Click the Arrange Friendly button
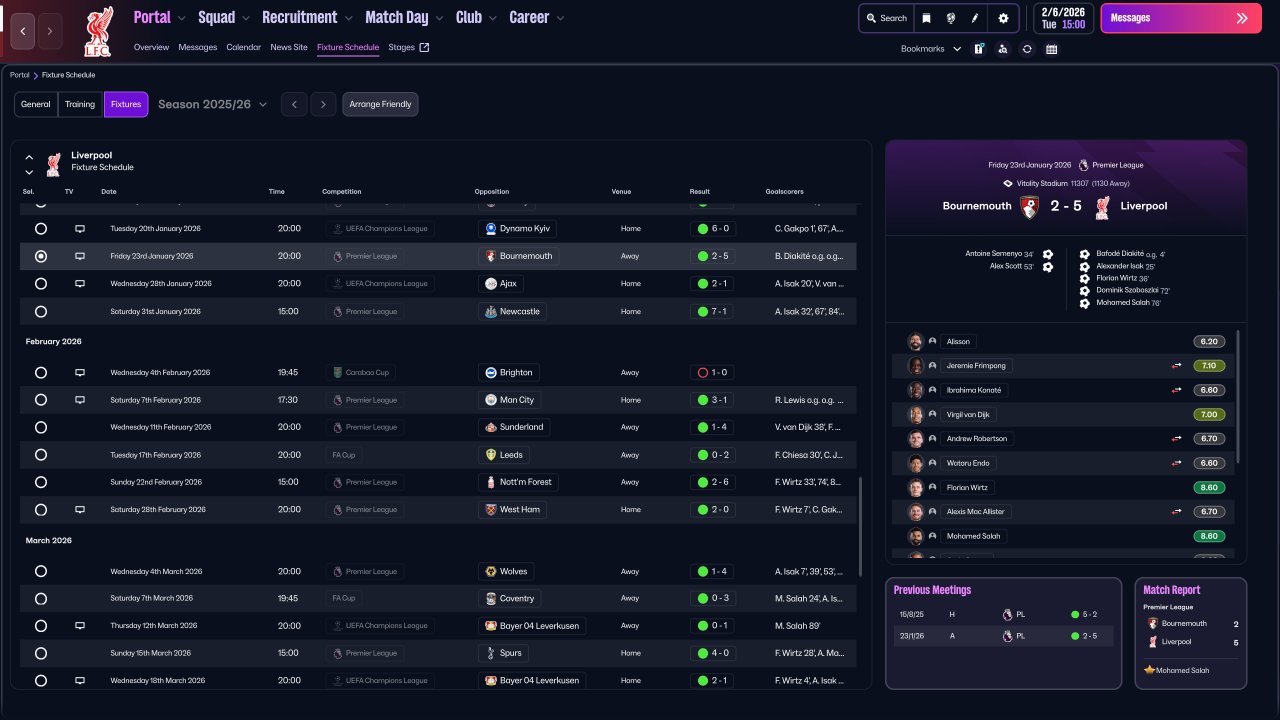The image size is (1280, 720). coord(380,104)
